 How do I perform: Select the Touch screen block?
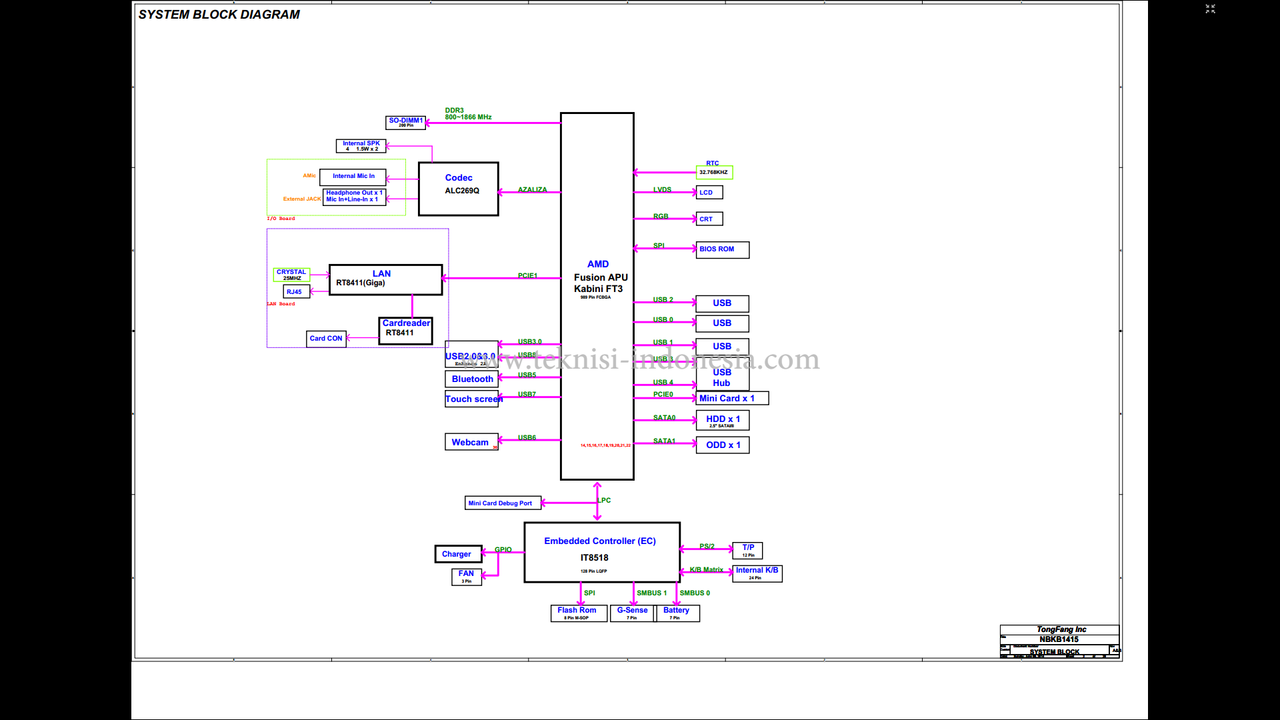(x=471, y=399)
